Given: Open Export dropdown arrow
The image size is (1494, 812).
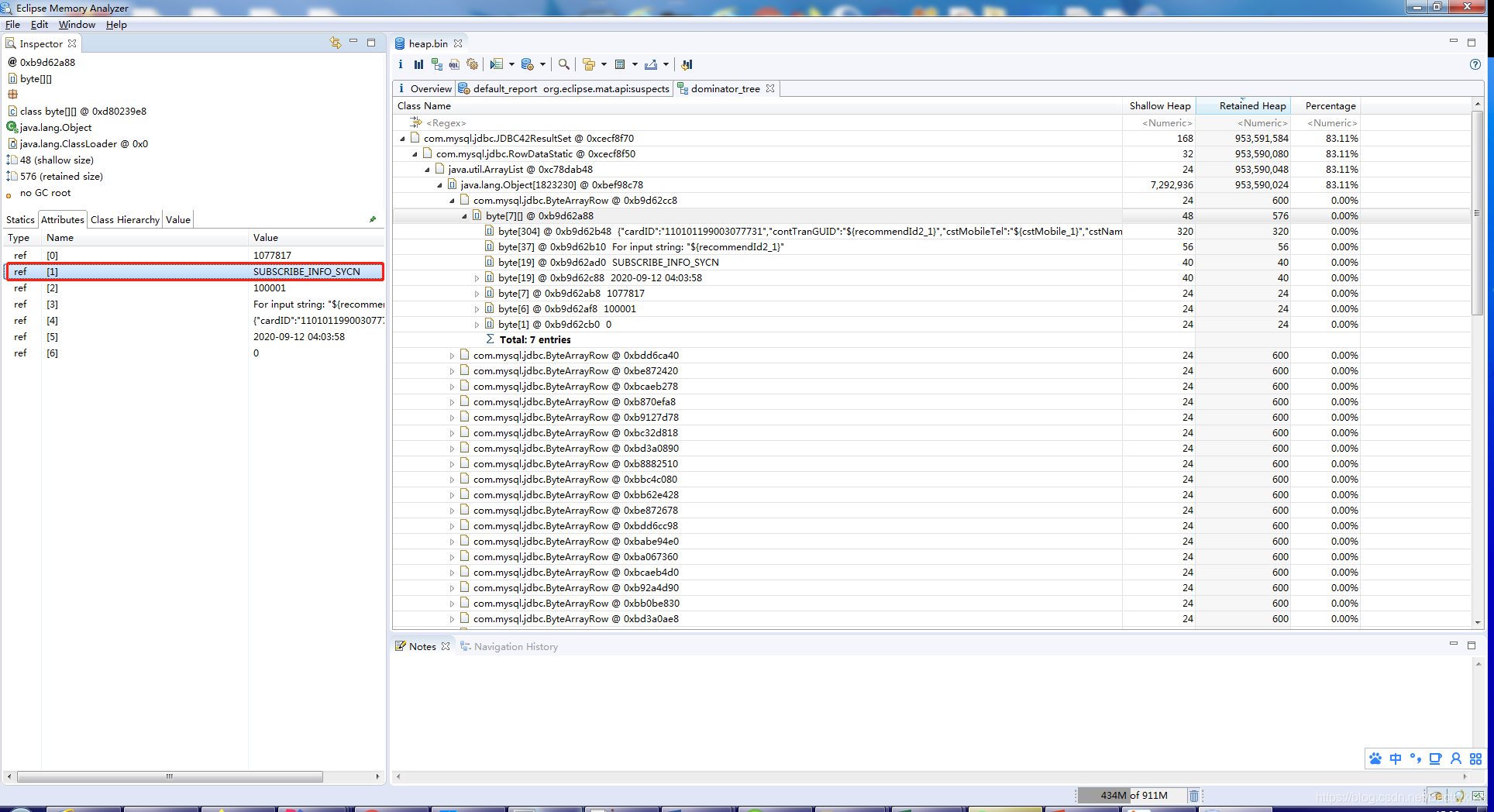Looking at the screenshot, I should tap(666, 64).
